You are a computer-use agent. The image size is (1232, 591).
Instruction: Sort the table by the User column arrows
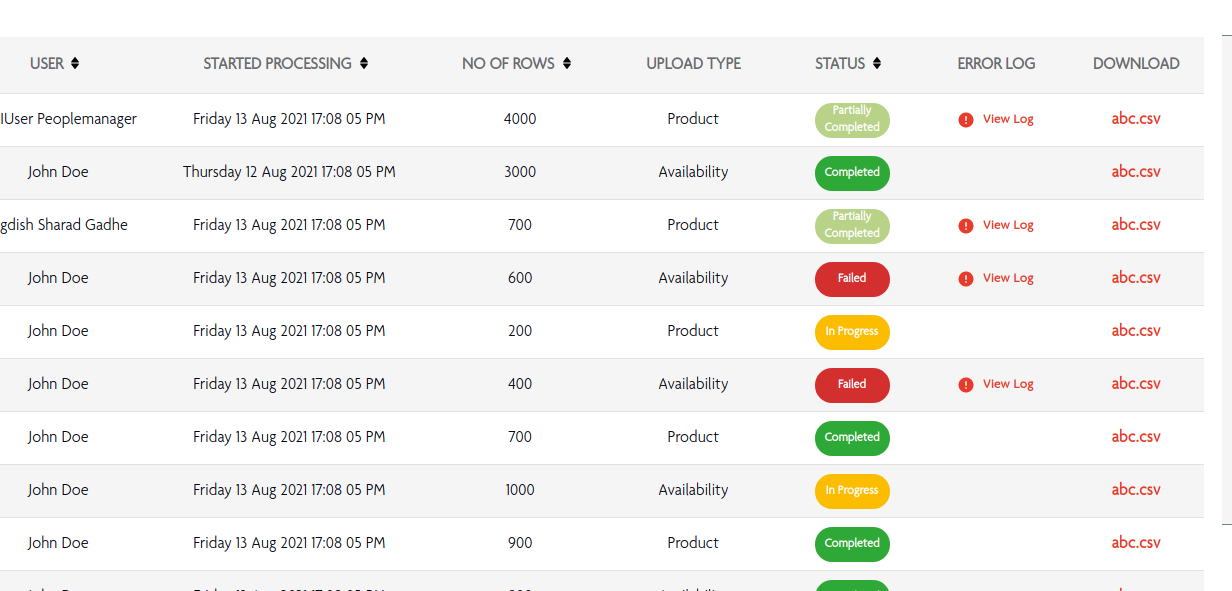tap(75, 64)
